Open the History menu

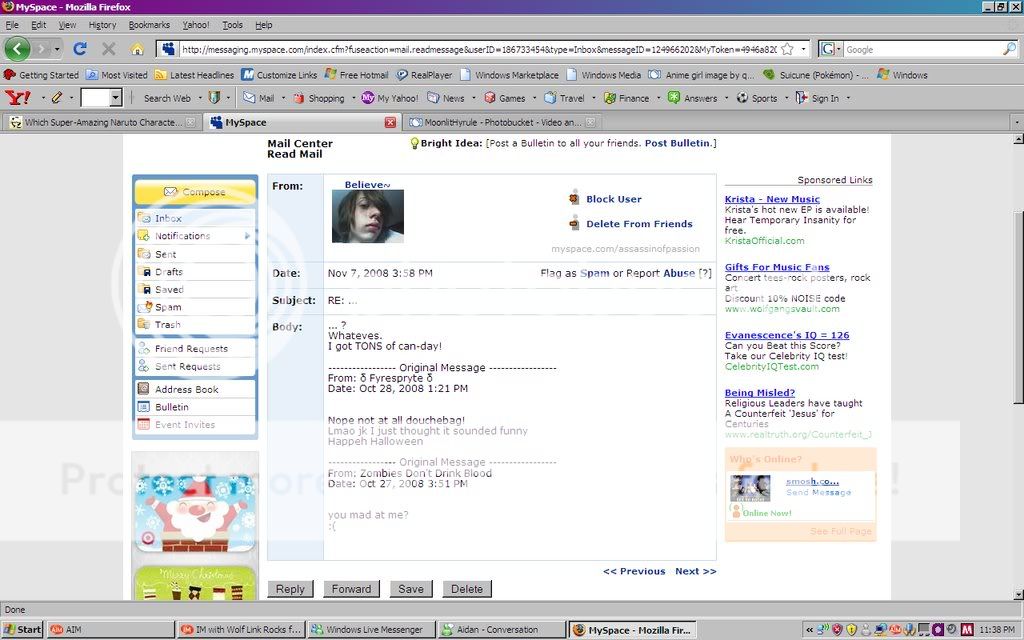(102, 25)
